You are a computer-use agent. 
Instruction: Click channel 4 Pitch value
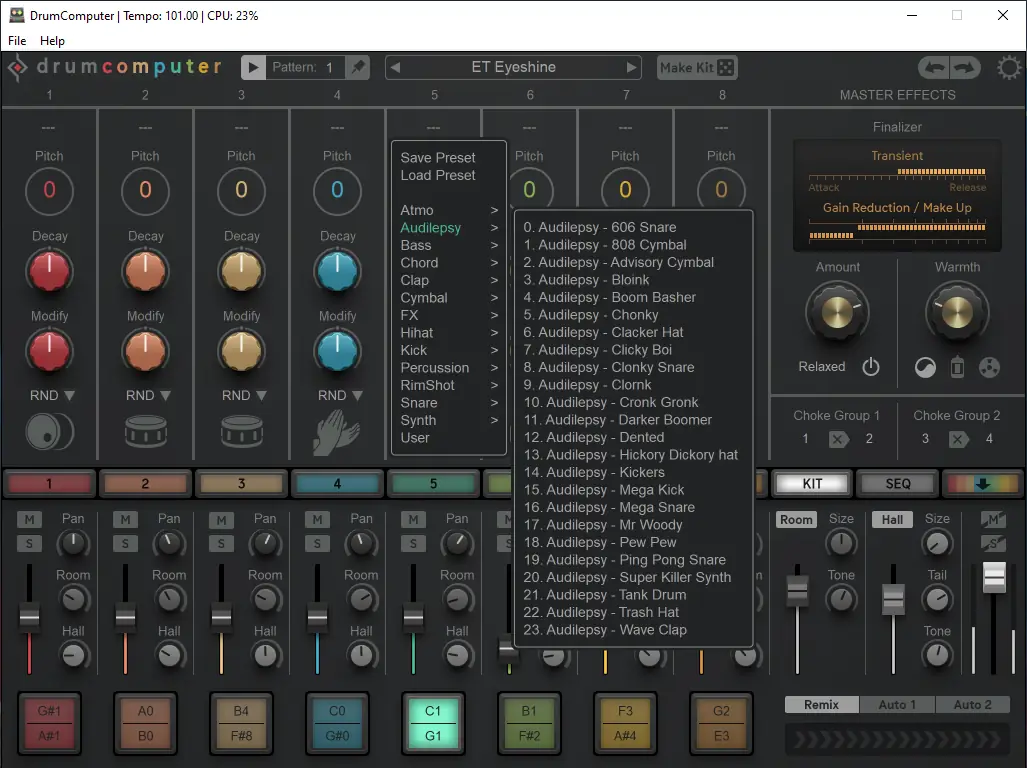click(337, 190)
